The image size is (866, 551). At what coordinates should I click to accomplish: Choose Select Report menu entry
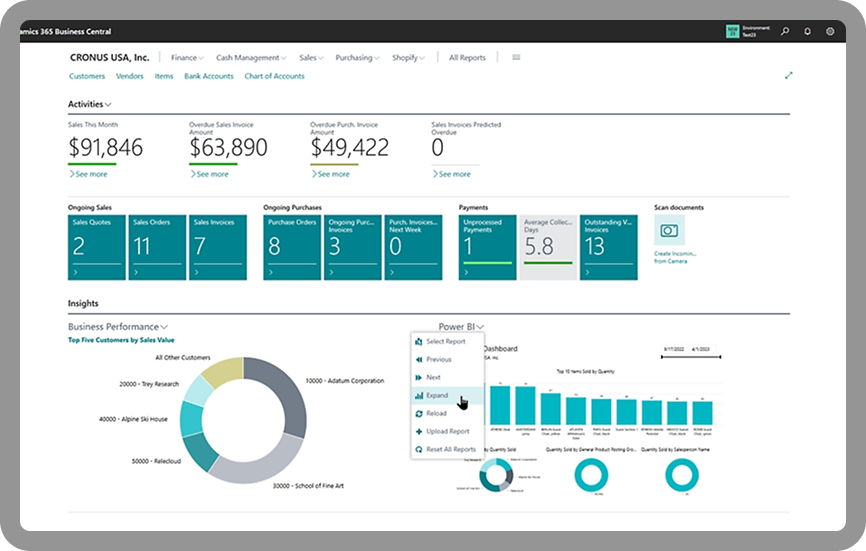point(448,342)
